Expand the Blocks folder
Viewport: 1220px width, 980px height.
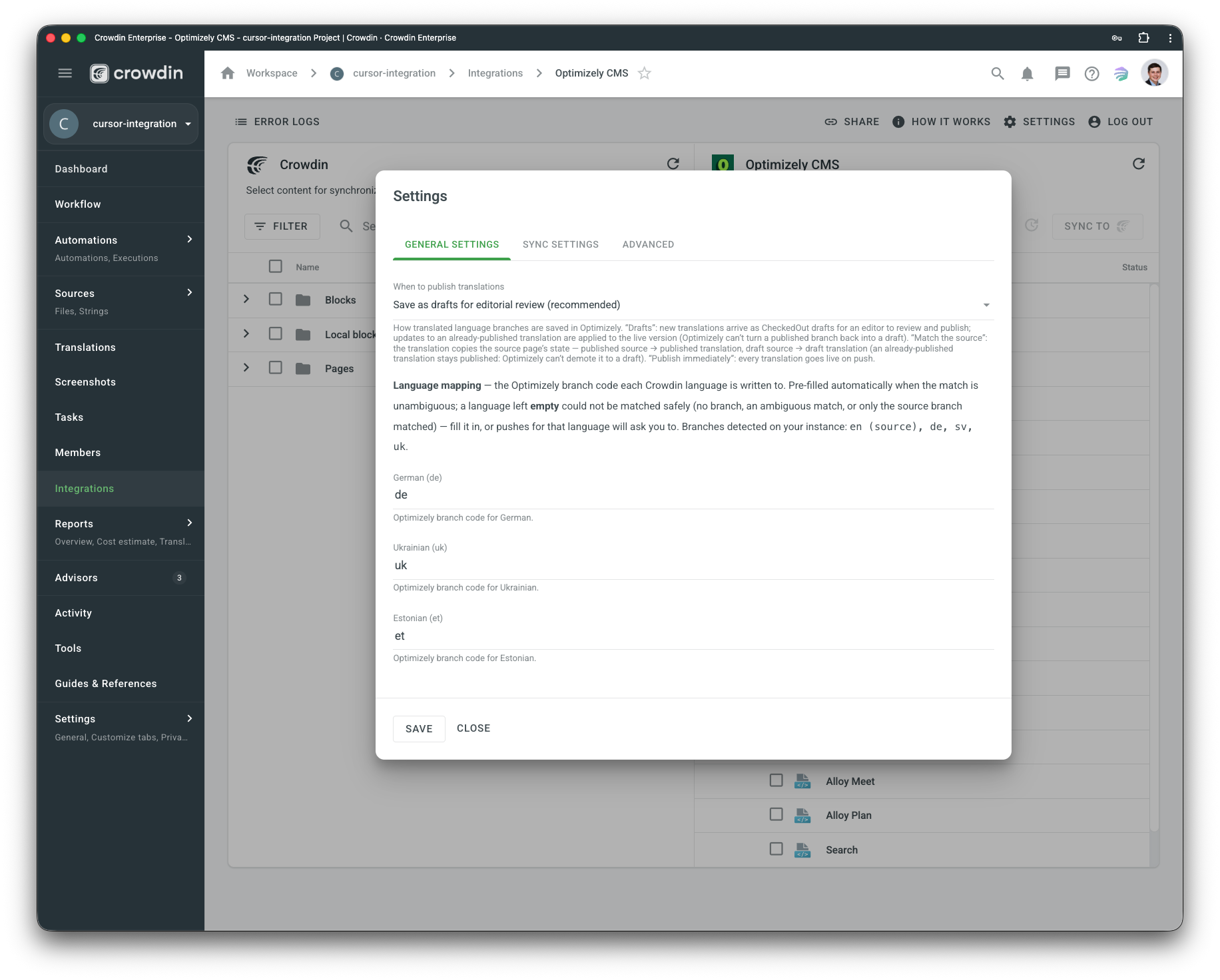coord(246,300)
